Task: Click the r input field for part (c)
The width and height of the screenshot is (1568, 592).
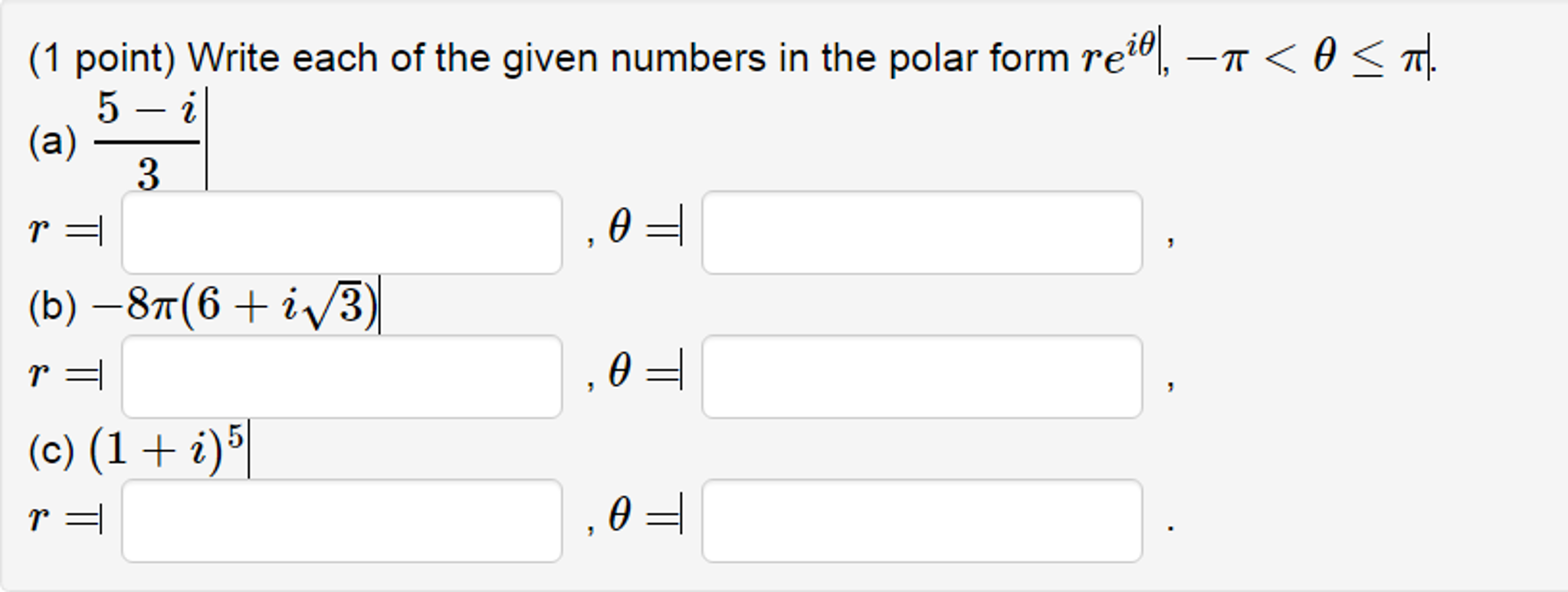Action: [x=342, y=520]
